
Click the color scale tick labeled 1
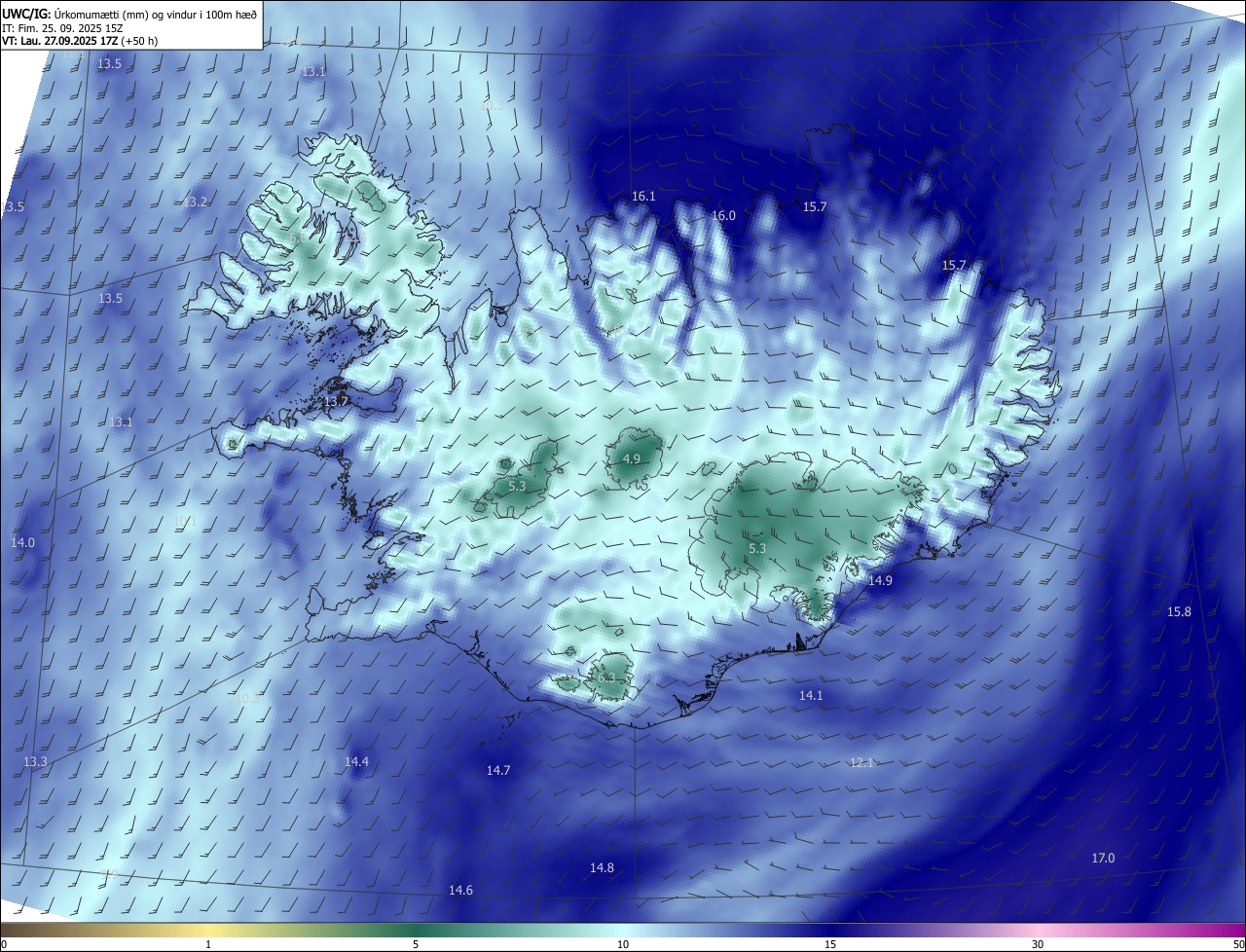pyautogui.click(x=208, y=944)
